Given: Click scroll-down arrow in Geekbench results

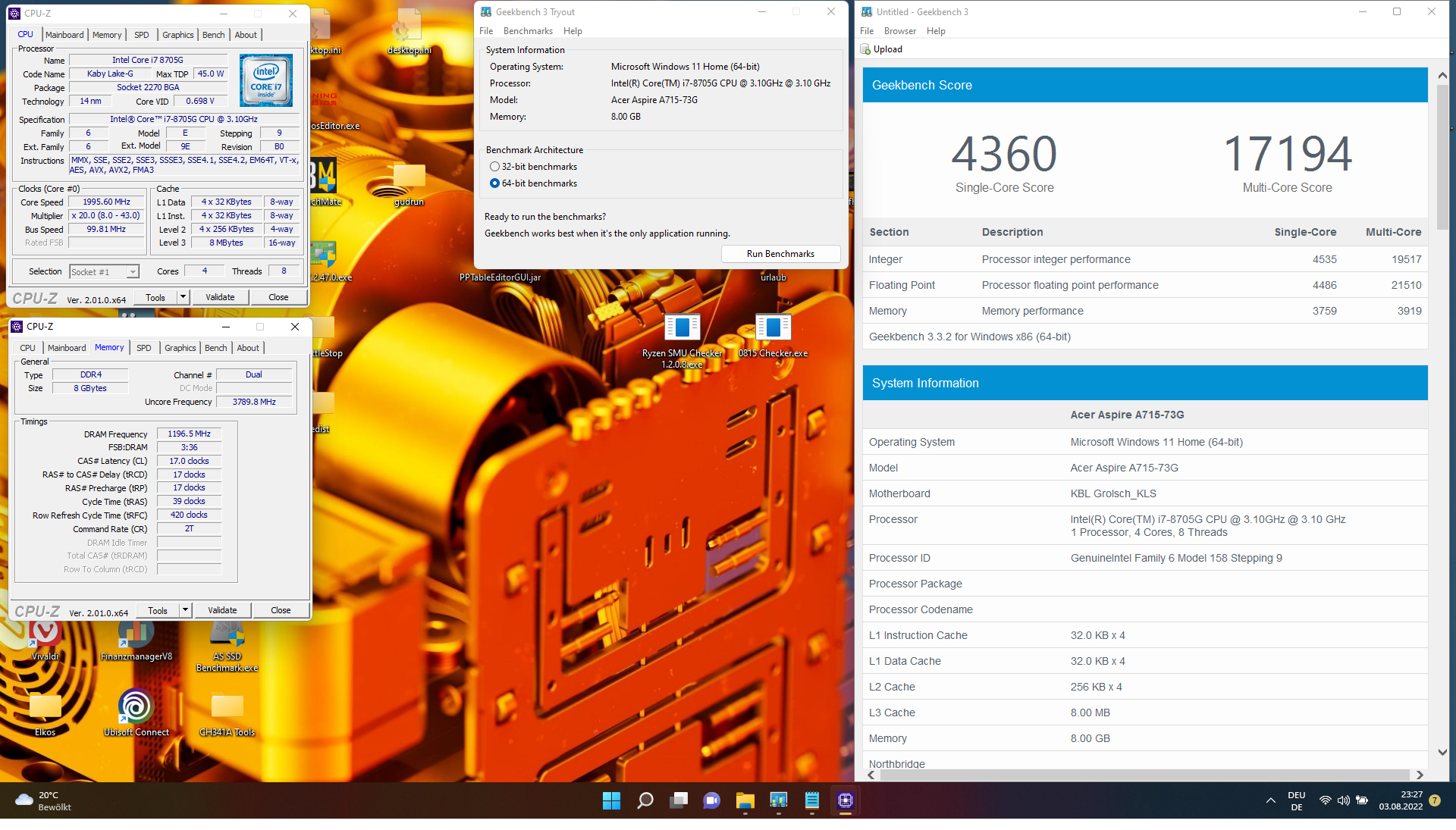Looking at the screenshot, I should click(x=1442, y=753).
